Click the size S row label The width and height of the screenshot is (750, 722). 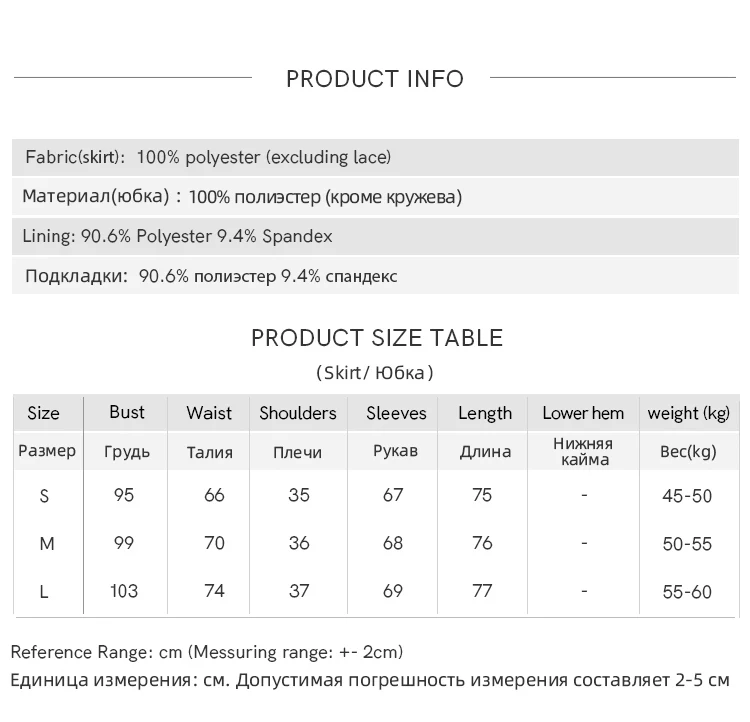pyautogui.click(x=44, y=496)
